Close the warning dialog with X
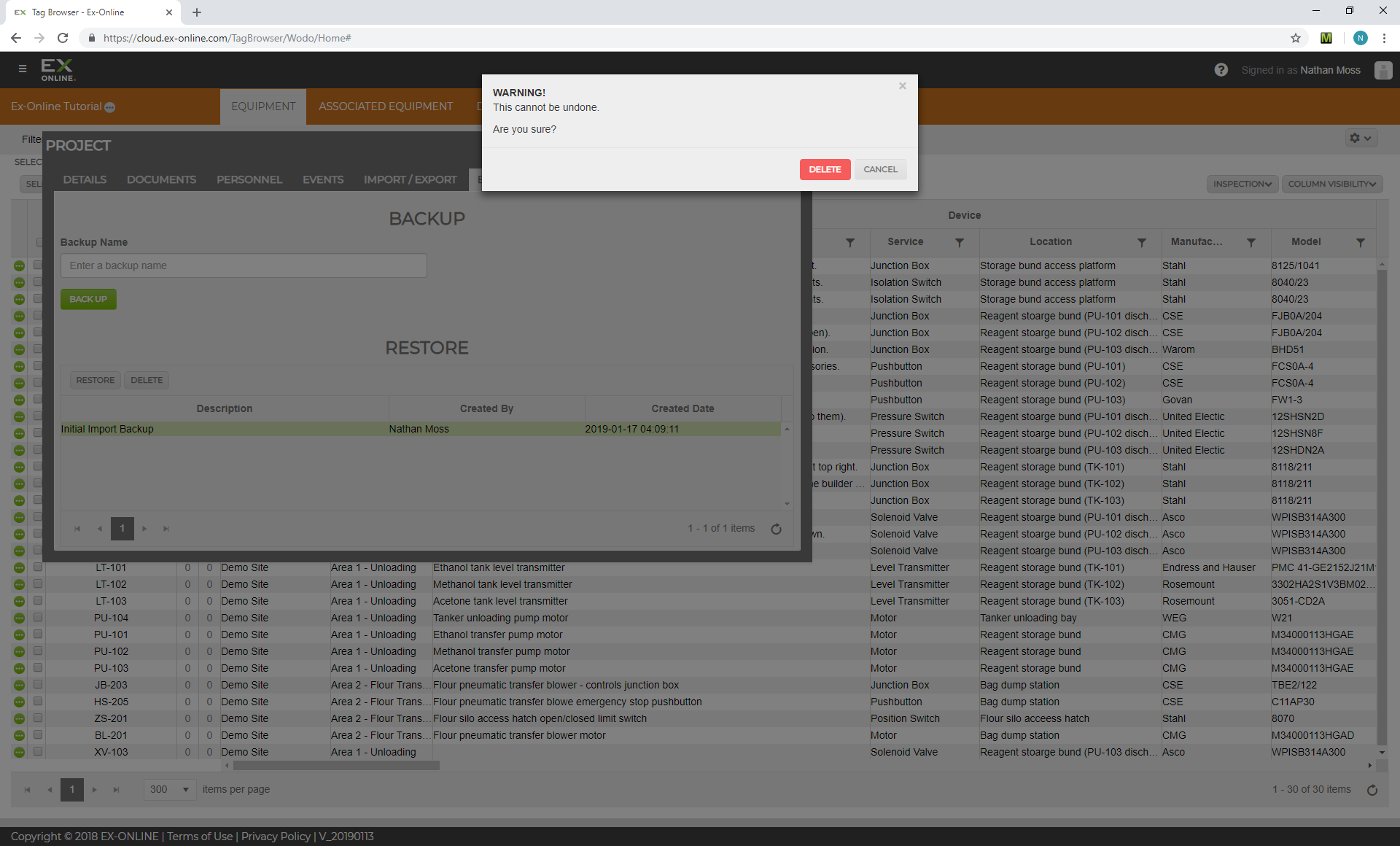 click(x=902, y=86)
